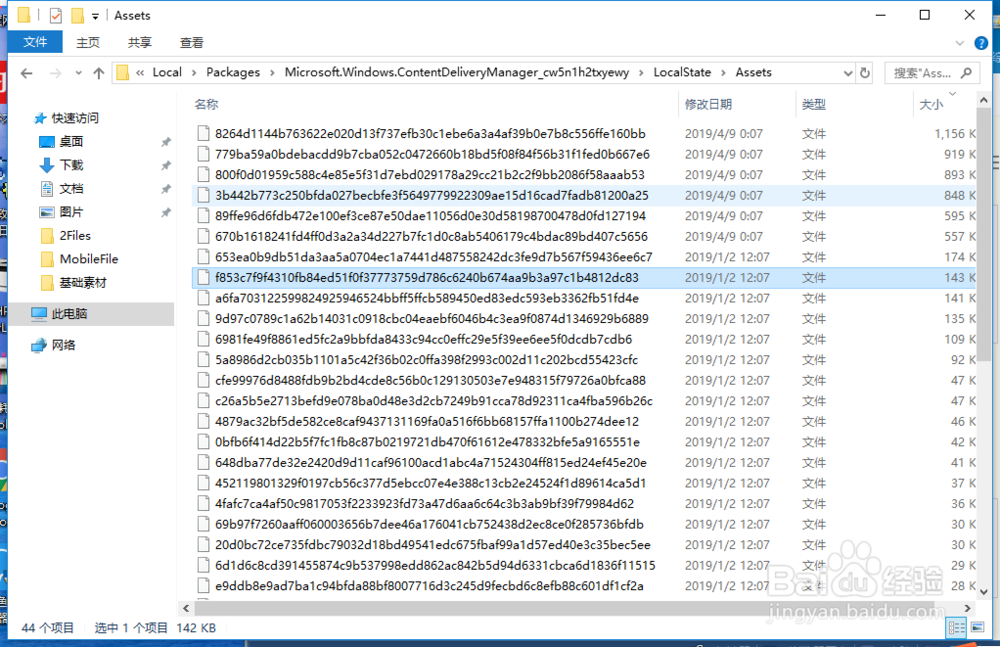Switch to large thumbnails view icon
This screenshot has width=1000, height=647.
point(977,628)
